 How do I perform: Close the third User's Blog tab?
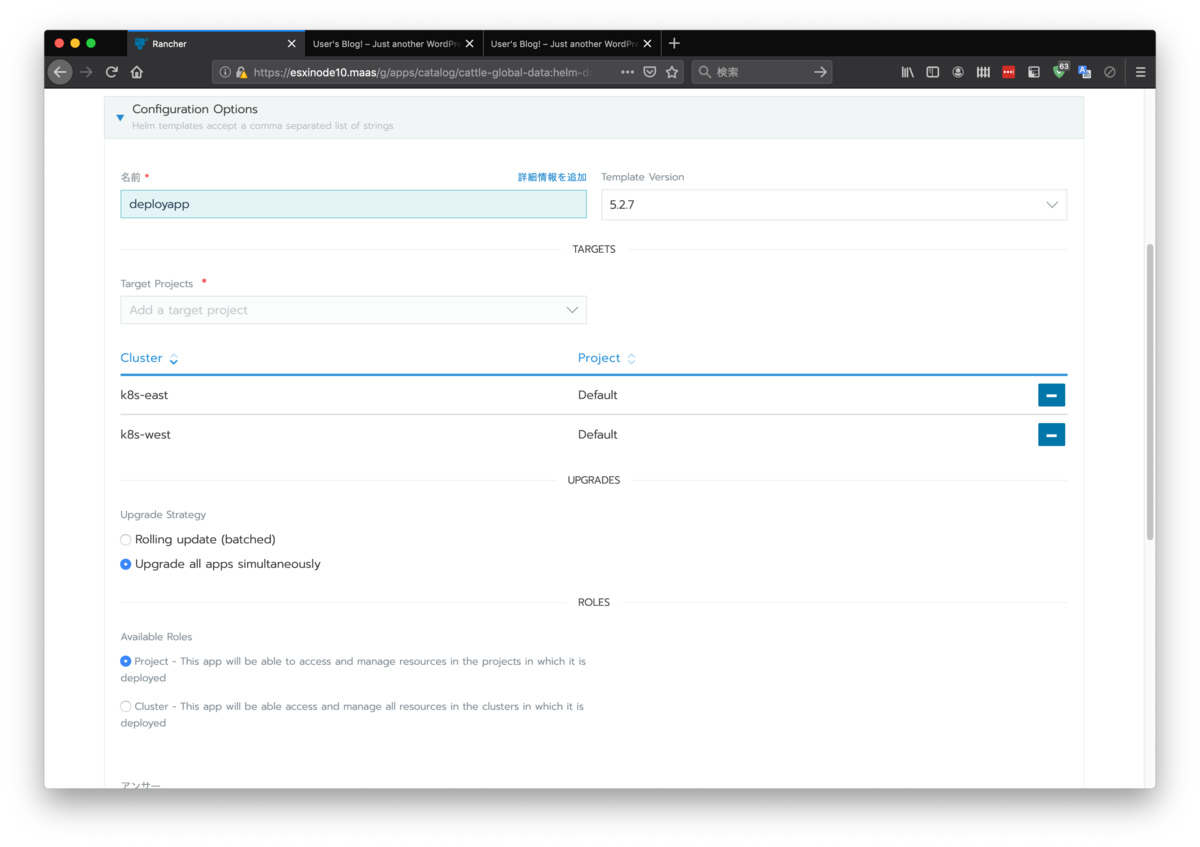click(x=648, y=44)
